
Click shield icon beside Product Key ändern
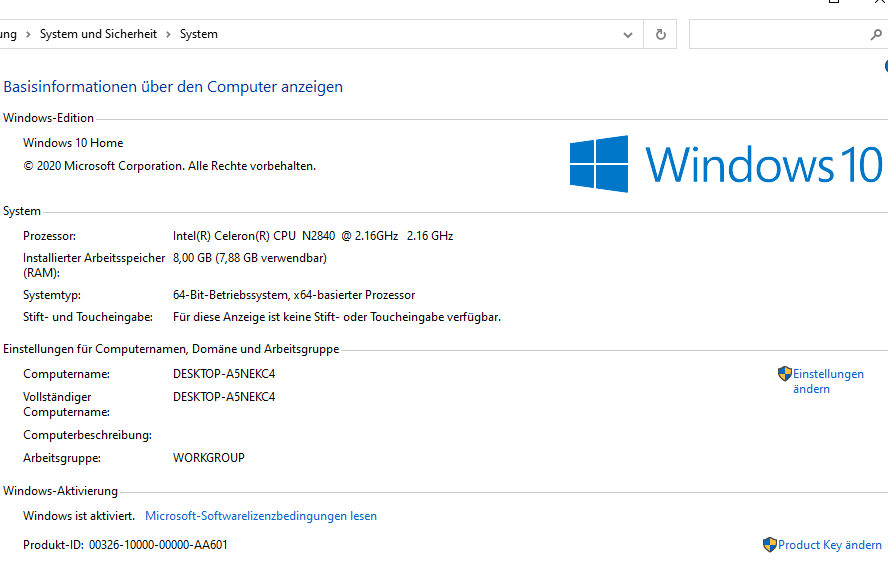(x=770, y=545)
